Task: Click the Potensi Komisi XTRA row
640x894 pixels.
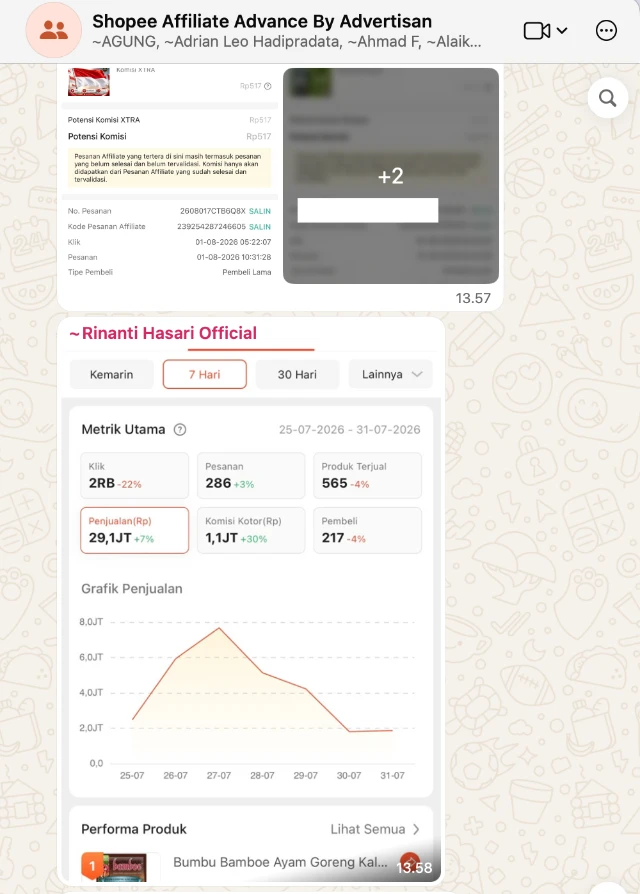Action: pos(169,120)
